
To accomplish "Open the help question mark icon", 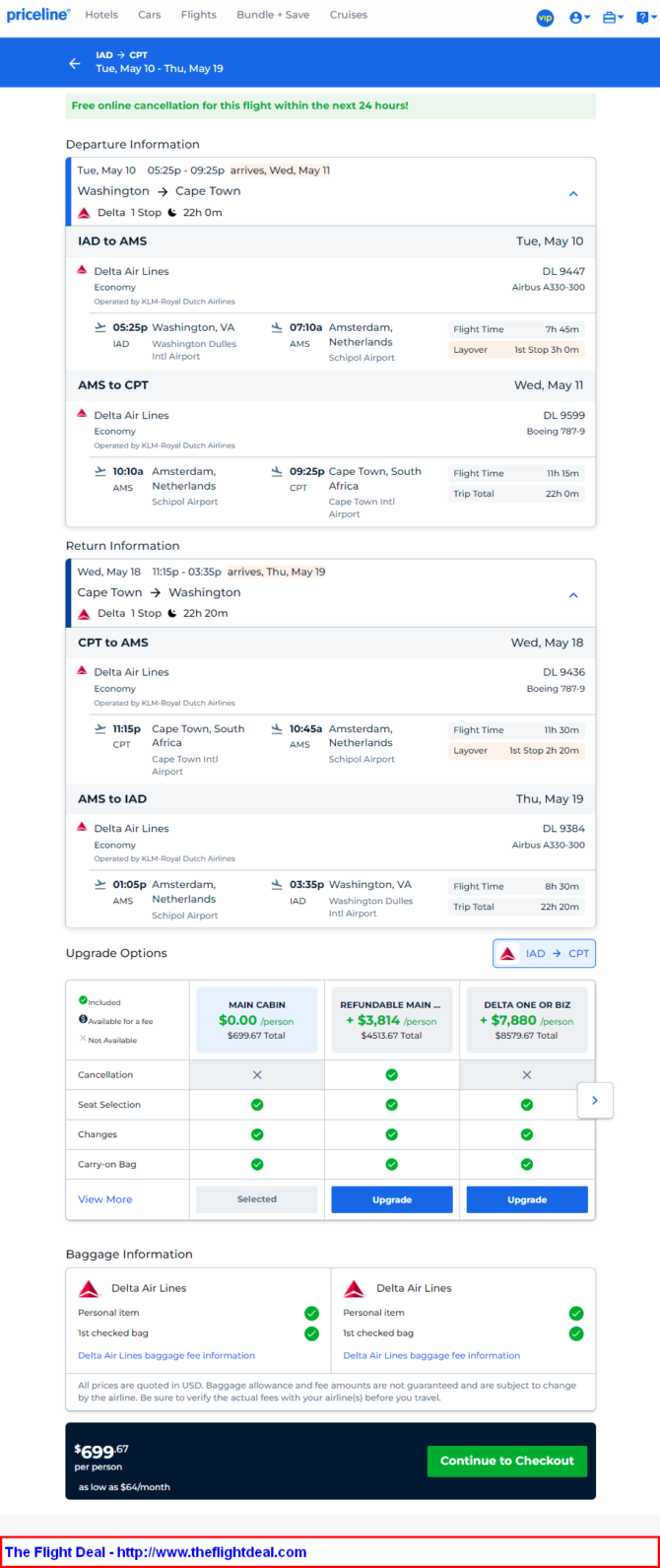I will pos(644,18).
